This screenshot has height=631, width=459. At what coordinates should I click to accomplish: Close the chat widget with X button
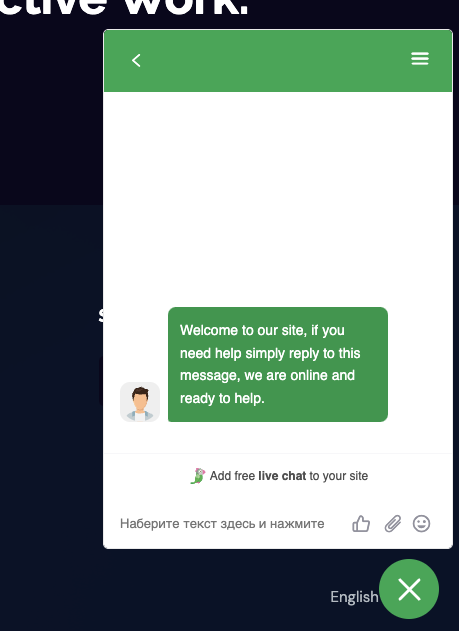coord(409,589)
